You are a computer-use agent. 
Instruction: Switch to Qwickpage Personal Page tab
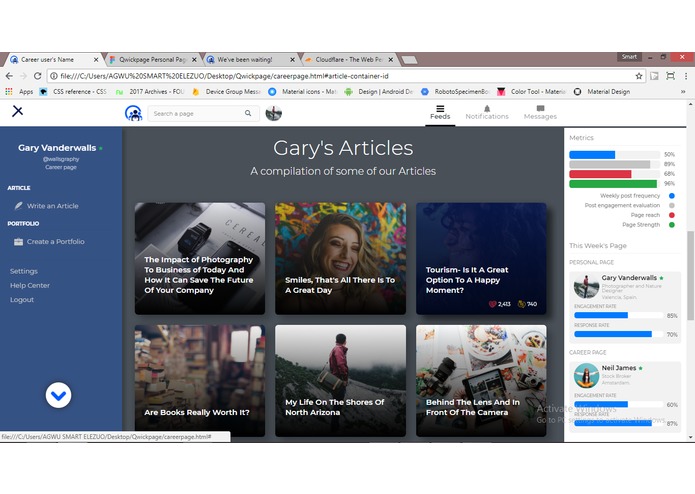(151, 59)
